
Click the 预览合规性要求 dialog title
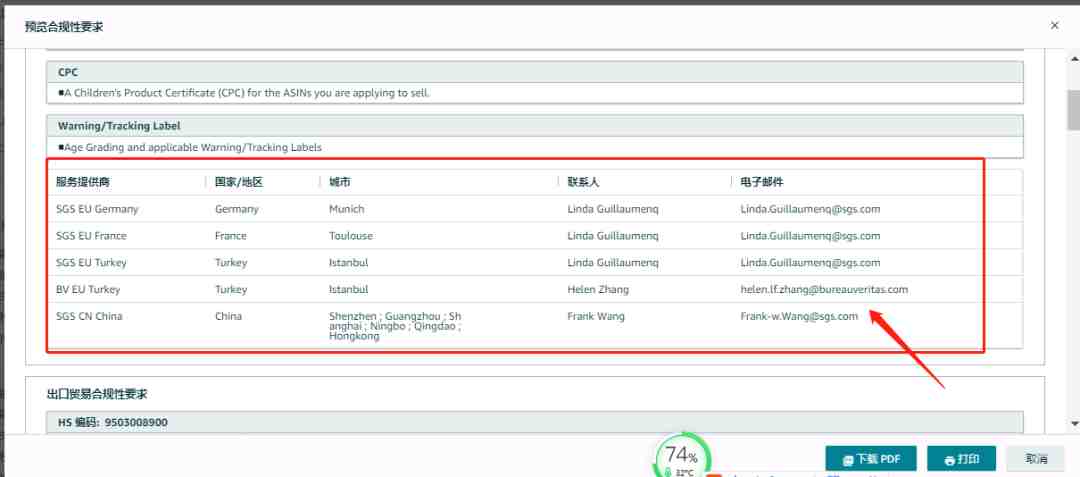[x=64, y=27]
